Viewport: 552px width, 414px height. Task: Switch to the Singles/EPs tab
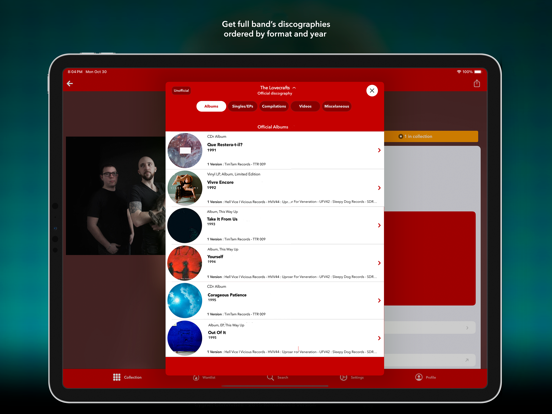click(x=243, y=106)
